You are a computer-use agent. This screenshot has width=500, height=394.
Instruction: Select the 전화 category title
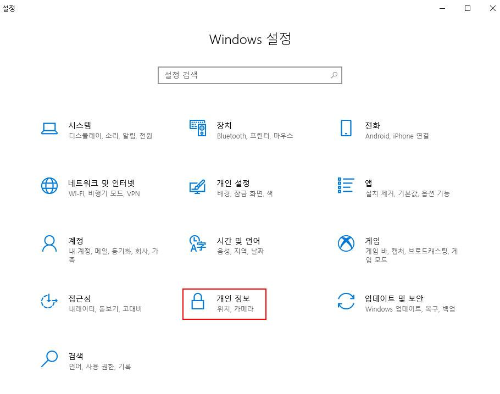pos(372,125)
